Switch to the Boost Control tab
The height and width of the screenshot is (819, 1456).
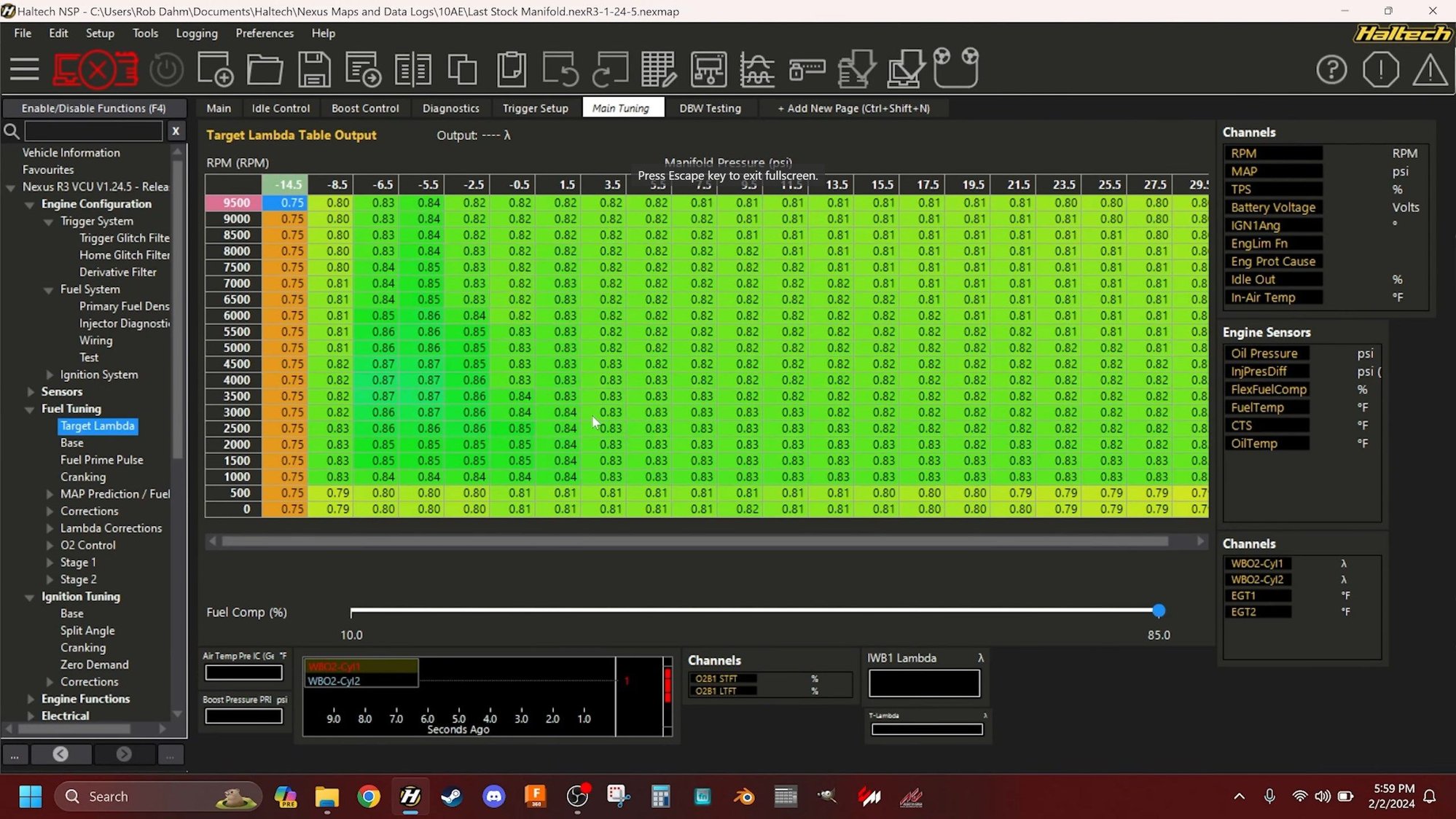364,108
